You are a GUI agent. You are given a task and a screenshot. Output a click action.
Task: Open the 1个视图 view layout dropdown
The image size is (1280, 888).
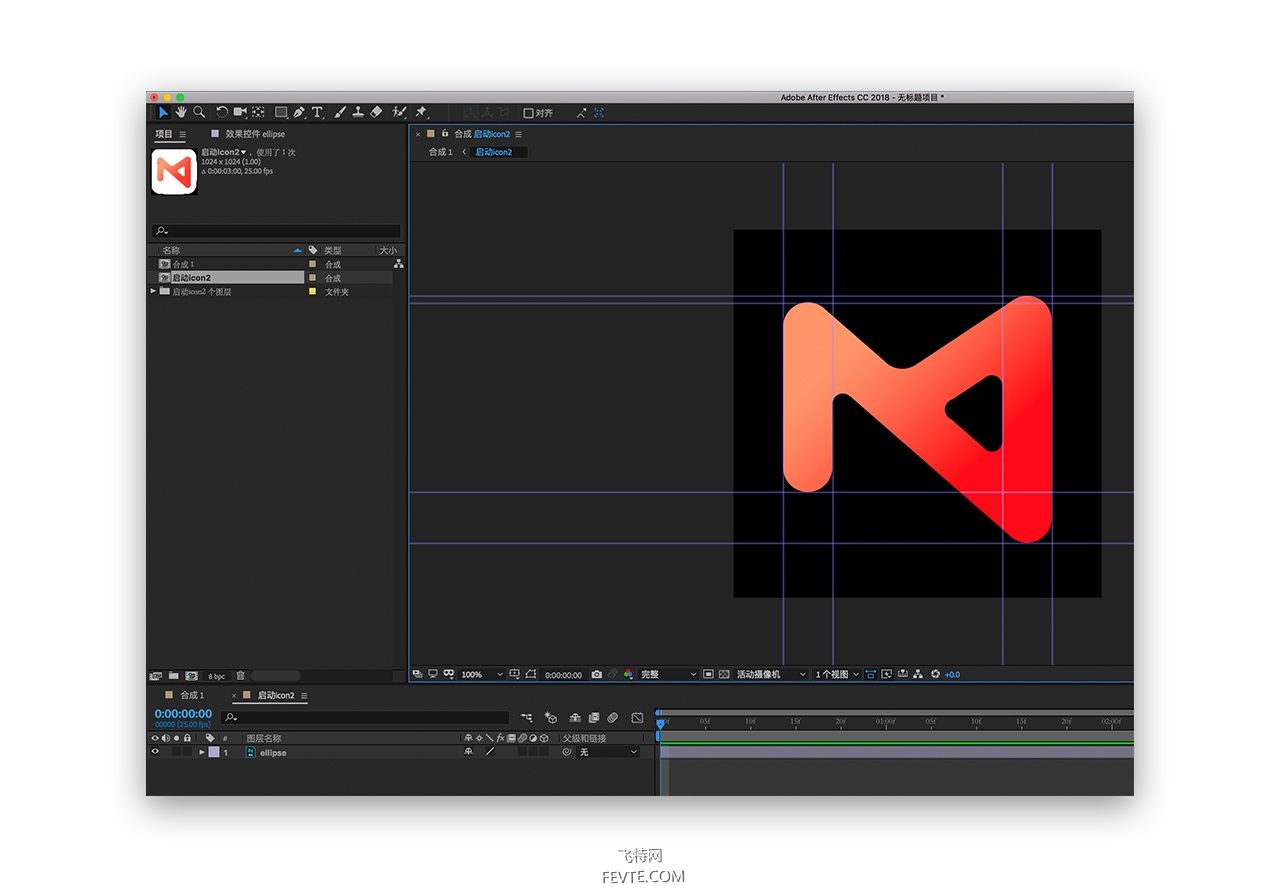pos(837,674)
